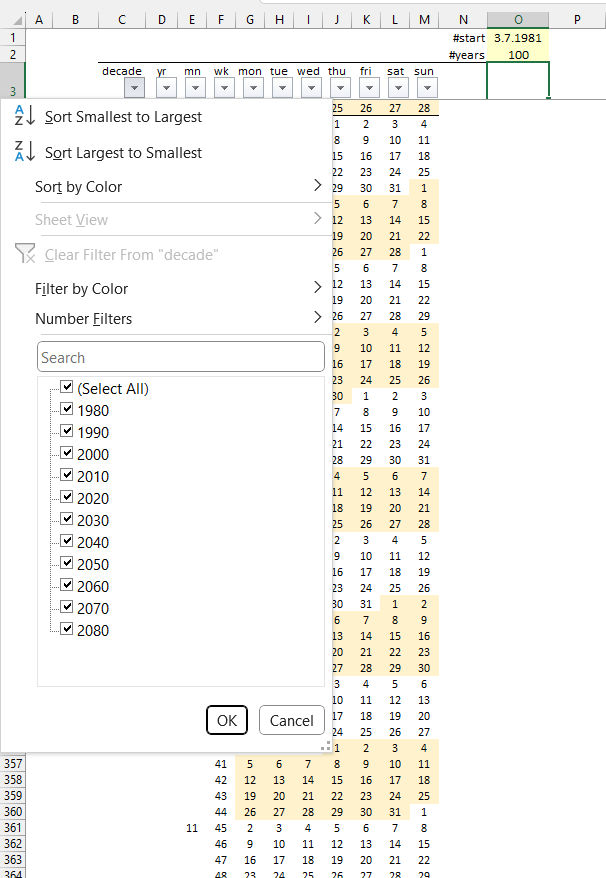Click the filter arrow under the yr column
606x878 pixels.
pos(167,88)
